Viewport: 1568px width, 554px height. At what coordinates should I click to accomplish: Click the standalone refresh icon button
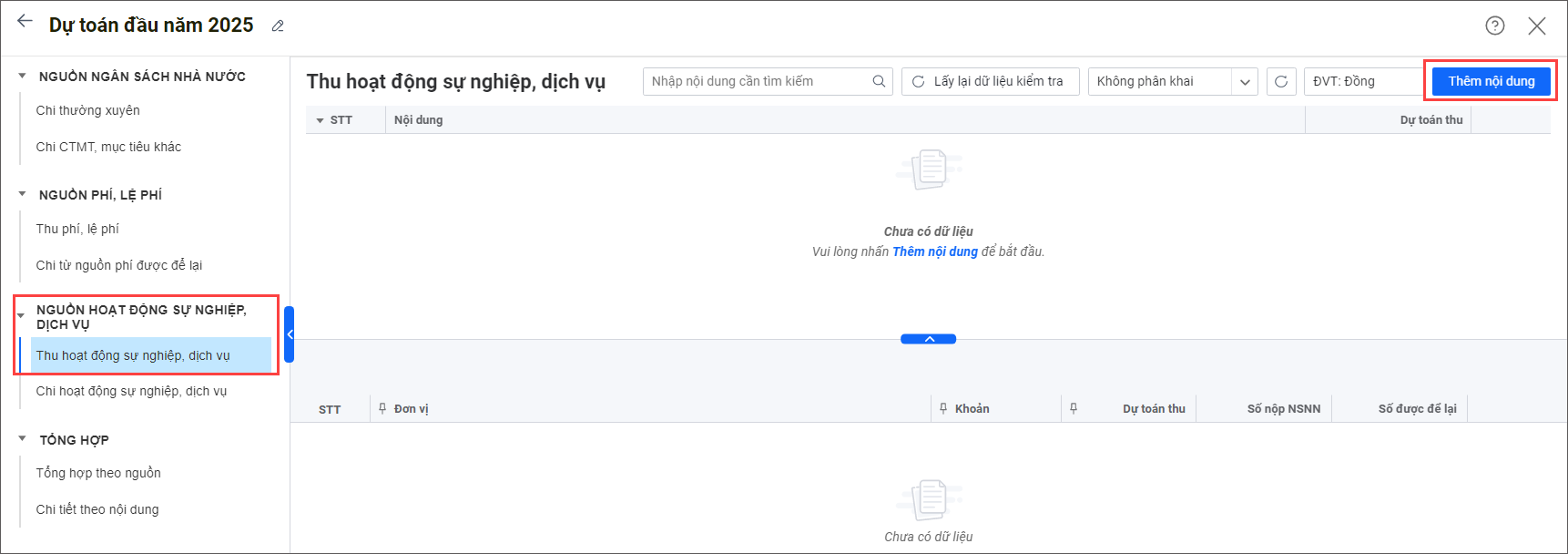(x=1281, y=81)
